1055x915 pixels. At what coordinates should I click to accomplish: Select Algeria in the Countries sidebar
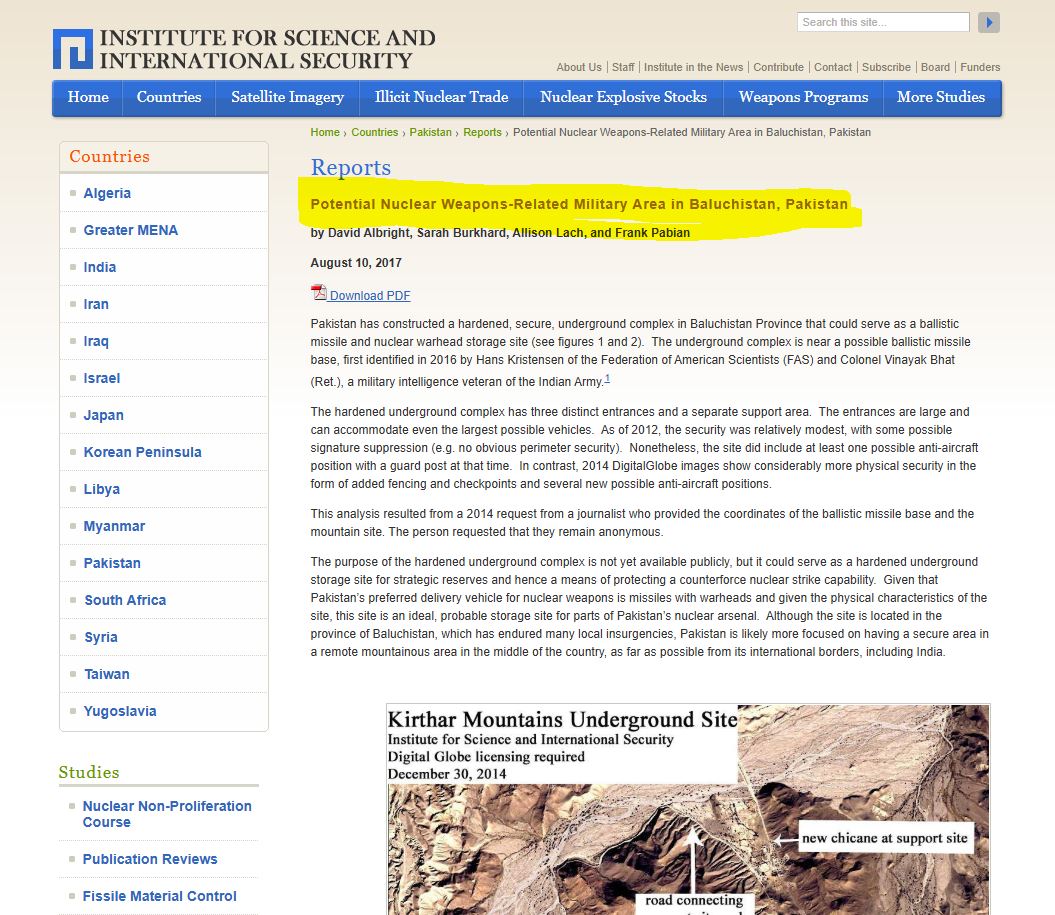107,193
